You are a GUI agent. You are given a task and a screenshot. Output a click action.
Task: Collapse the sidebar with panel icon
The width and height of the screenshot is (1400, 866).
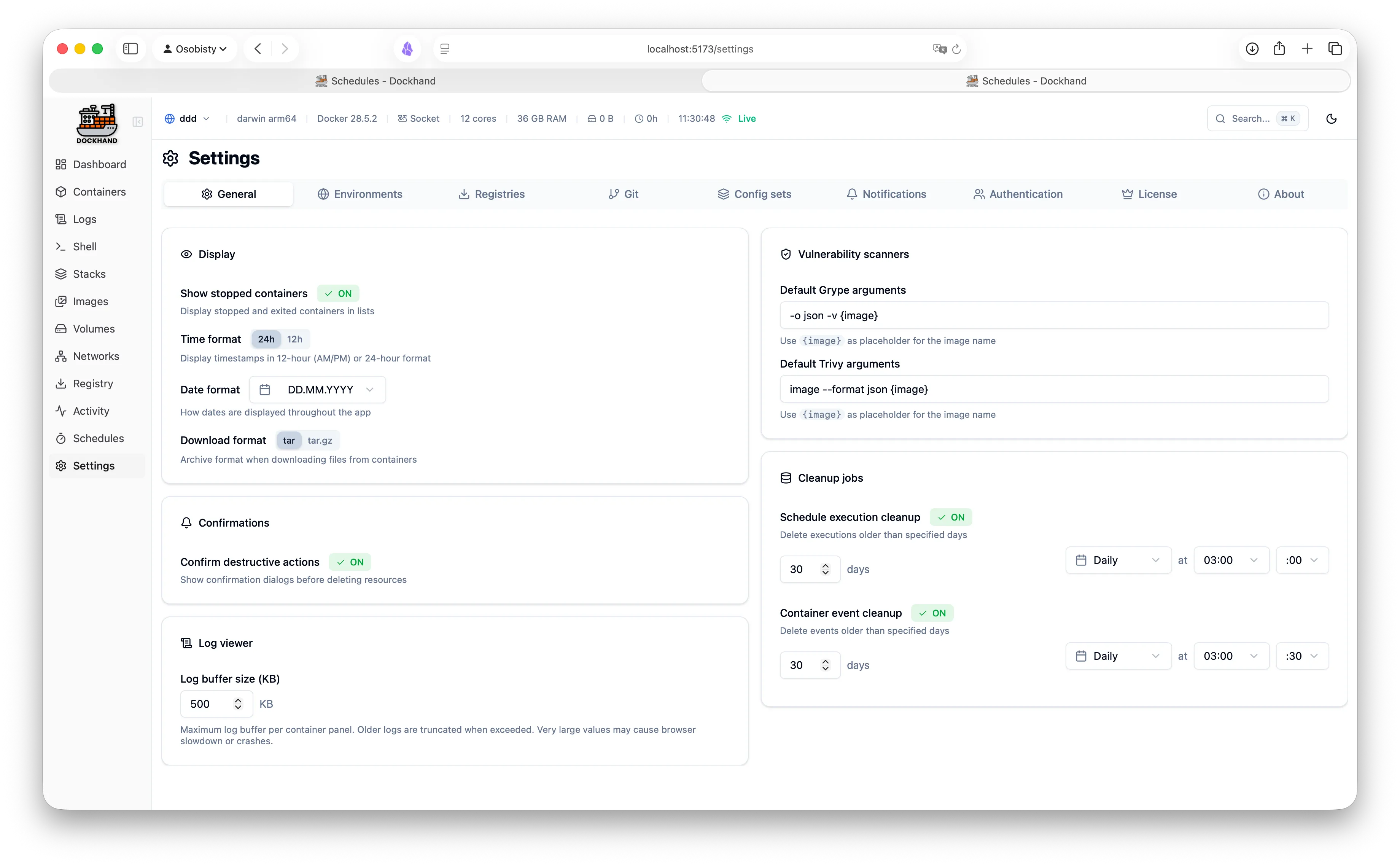(137, 121)
